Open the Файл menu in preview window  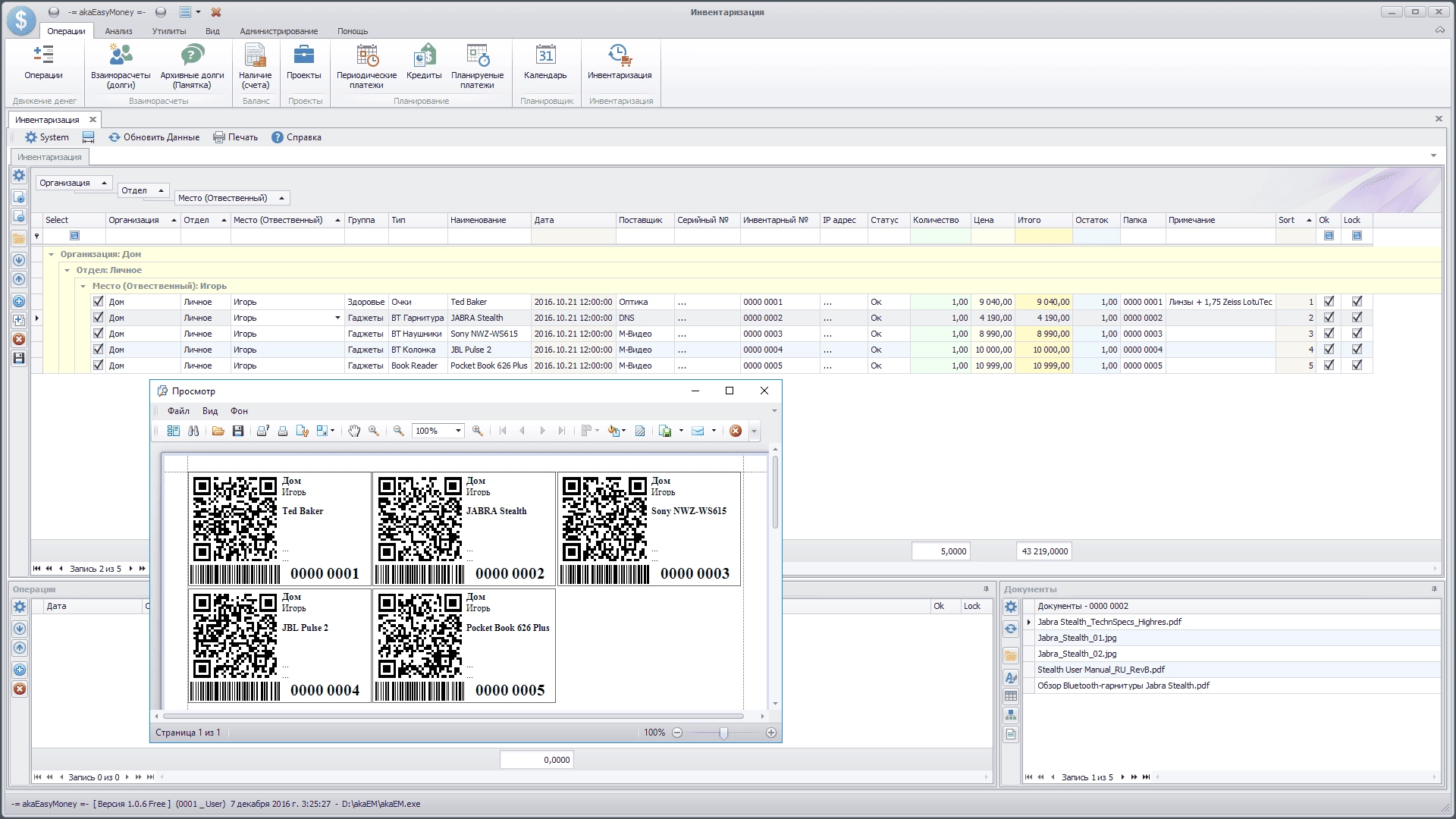coord(179,411)
